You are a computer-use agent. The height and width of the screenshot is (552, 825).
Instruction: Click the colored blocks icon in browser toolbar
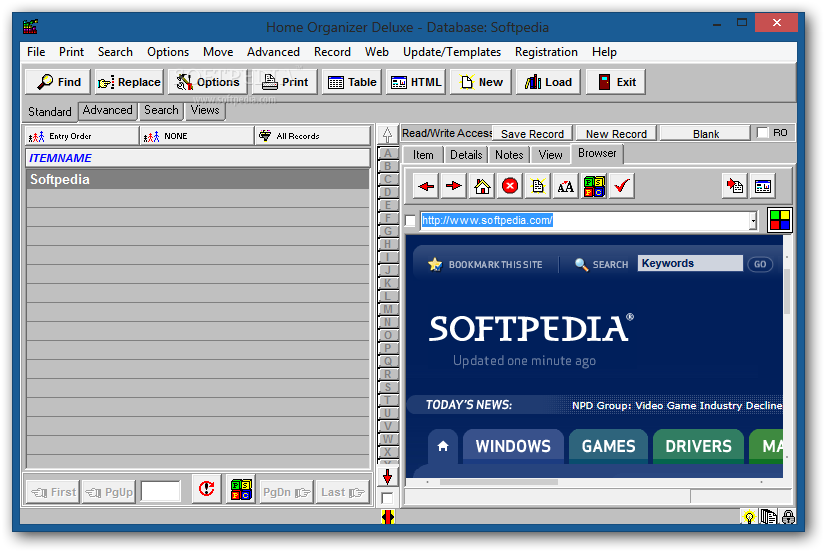pos(594,186)
